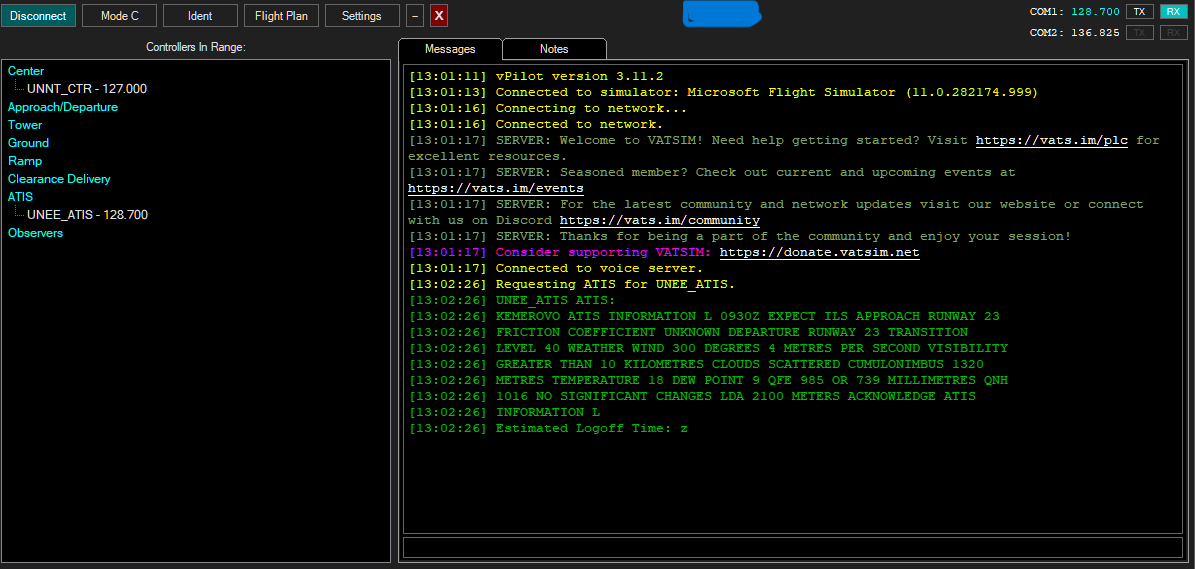Select UNNT_CTR controller entry
The image size is (1195, 569).
87,89
